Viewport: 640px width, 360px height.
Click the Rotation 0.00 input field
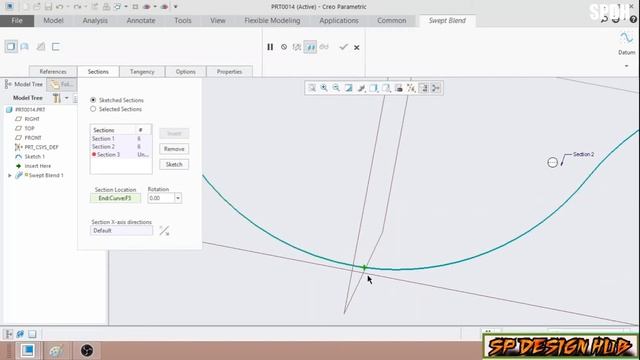[161, 198]
